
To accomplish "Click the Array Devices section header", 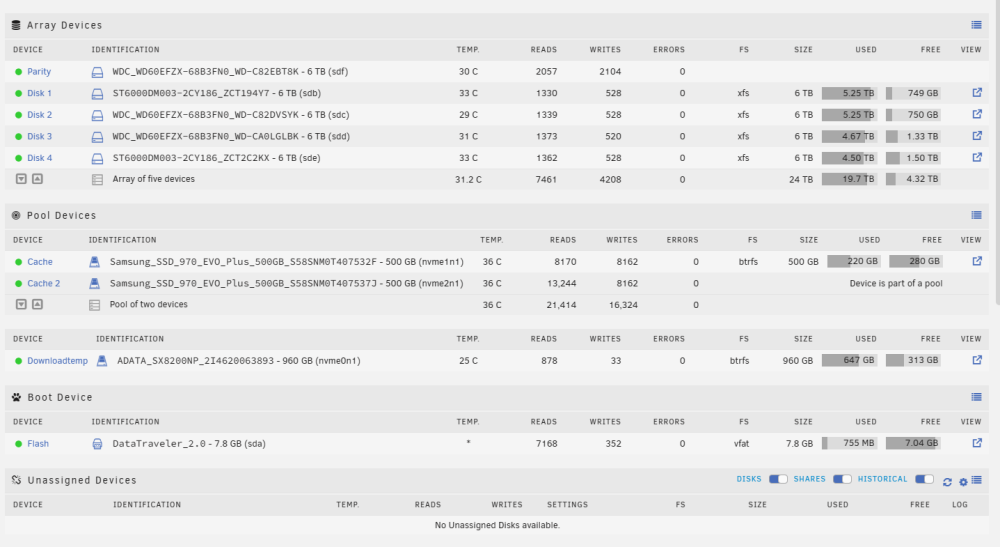I will [x=497, y=26].
